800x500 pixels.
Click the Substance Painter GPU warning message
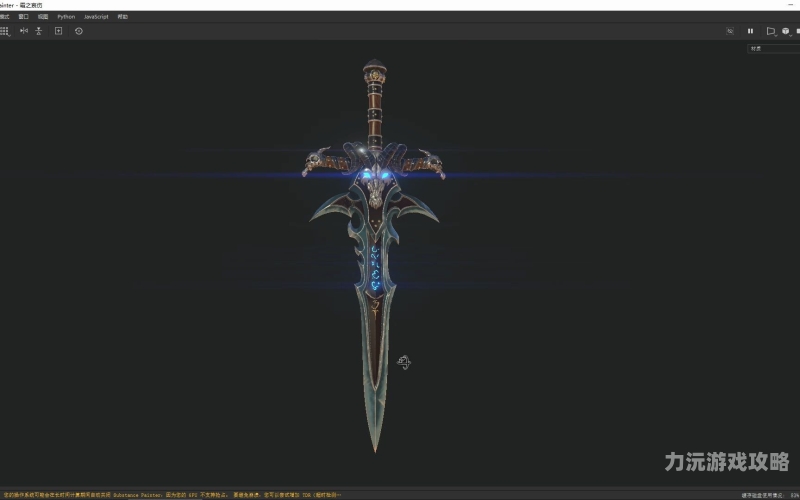click(x=171, y=495)
